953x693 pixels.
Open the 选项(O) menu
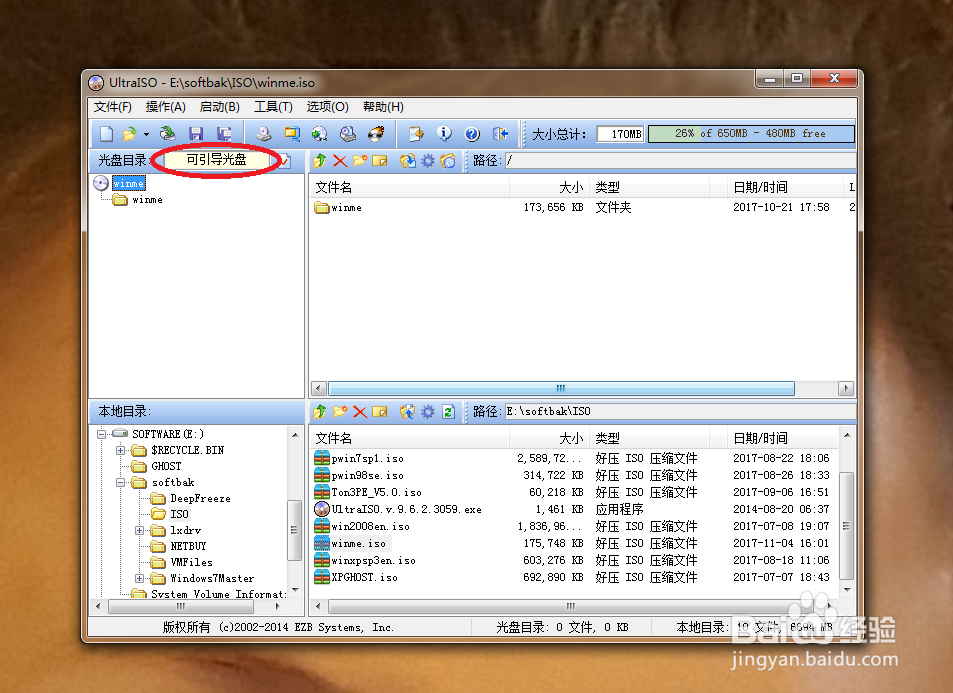(x=327, y=107)
